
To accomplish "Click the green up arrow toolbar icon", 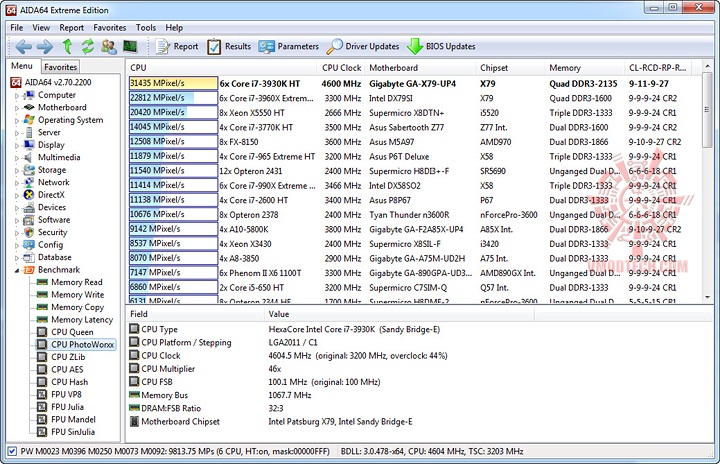I will (68, 46).
